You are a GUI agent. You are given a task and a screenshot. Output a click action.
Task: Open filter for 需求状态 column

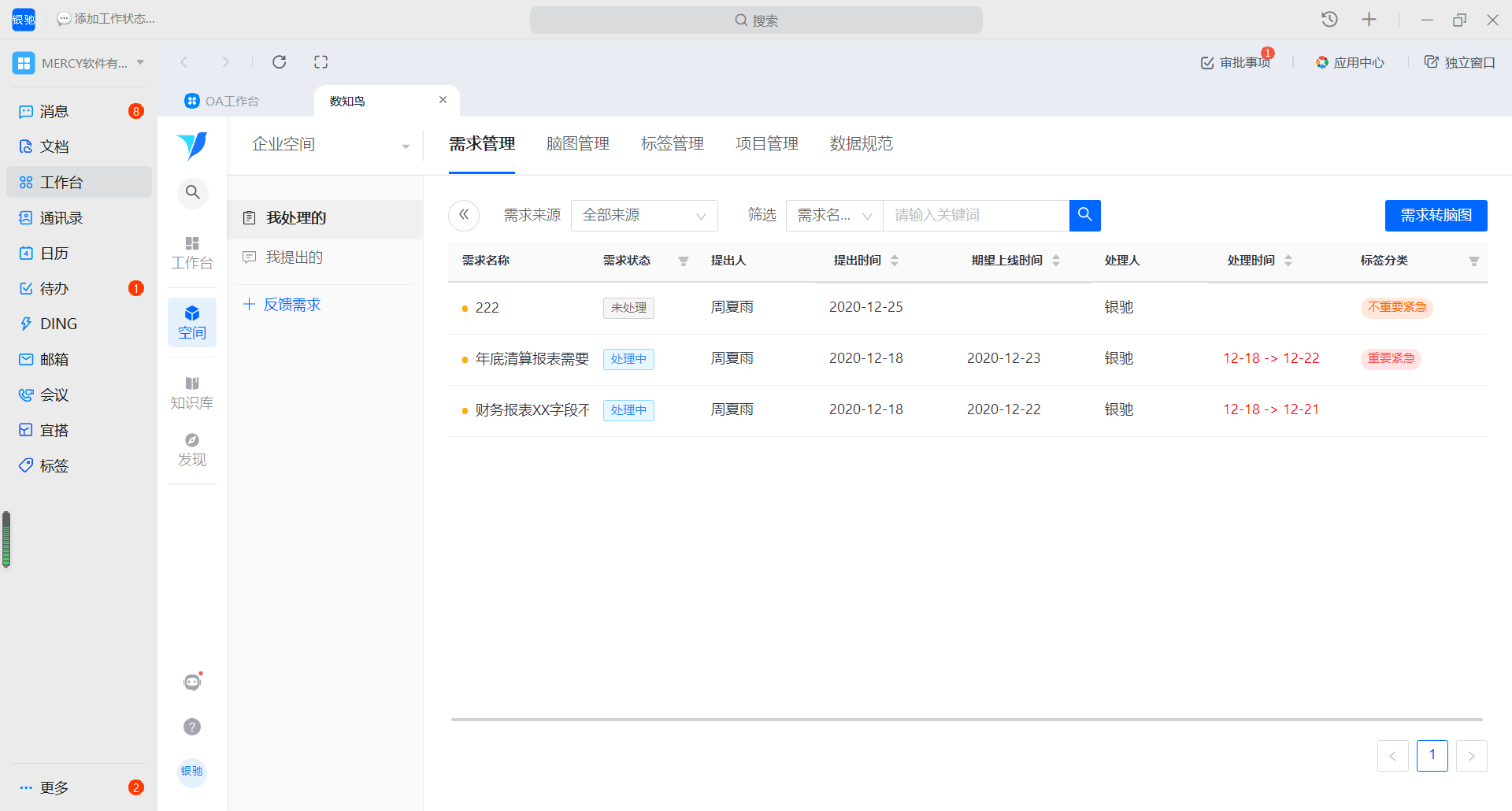click(684, 261)
